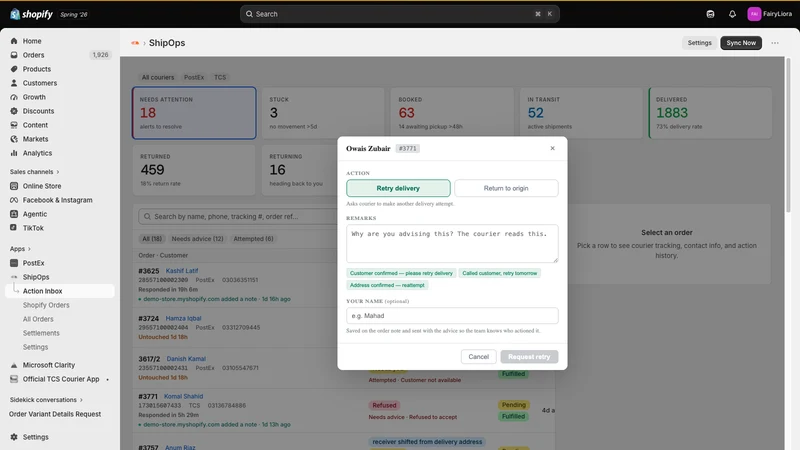Open the Delivered stat card
The image size is (800, 450).
(x=710, y=113)
